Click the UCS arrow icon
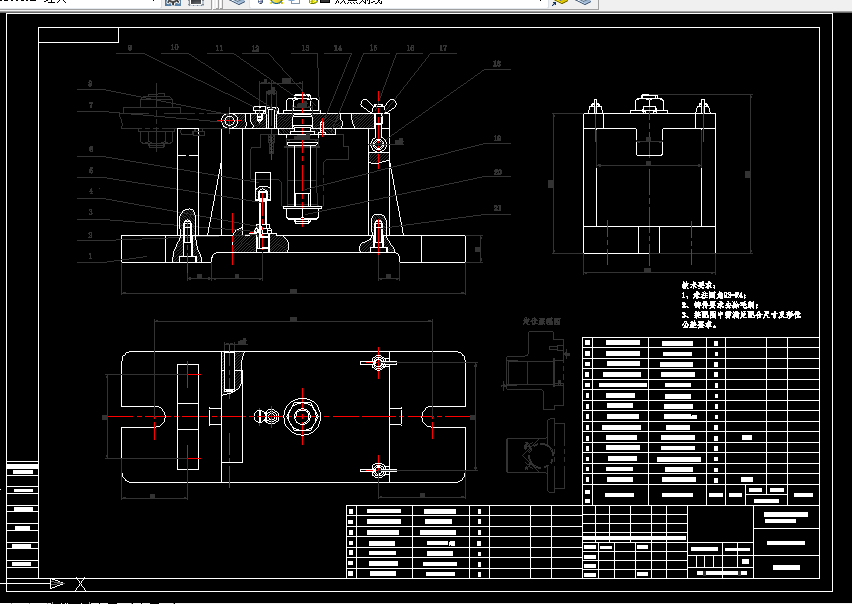Image resolution: width=852 pixels, height=604 pixels. [x=57, y=584]
